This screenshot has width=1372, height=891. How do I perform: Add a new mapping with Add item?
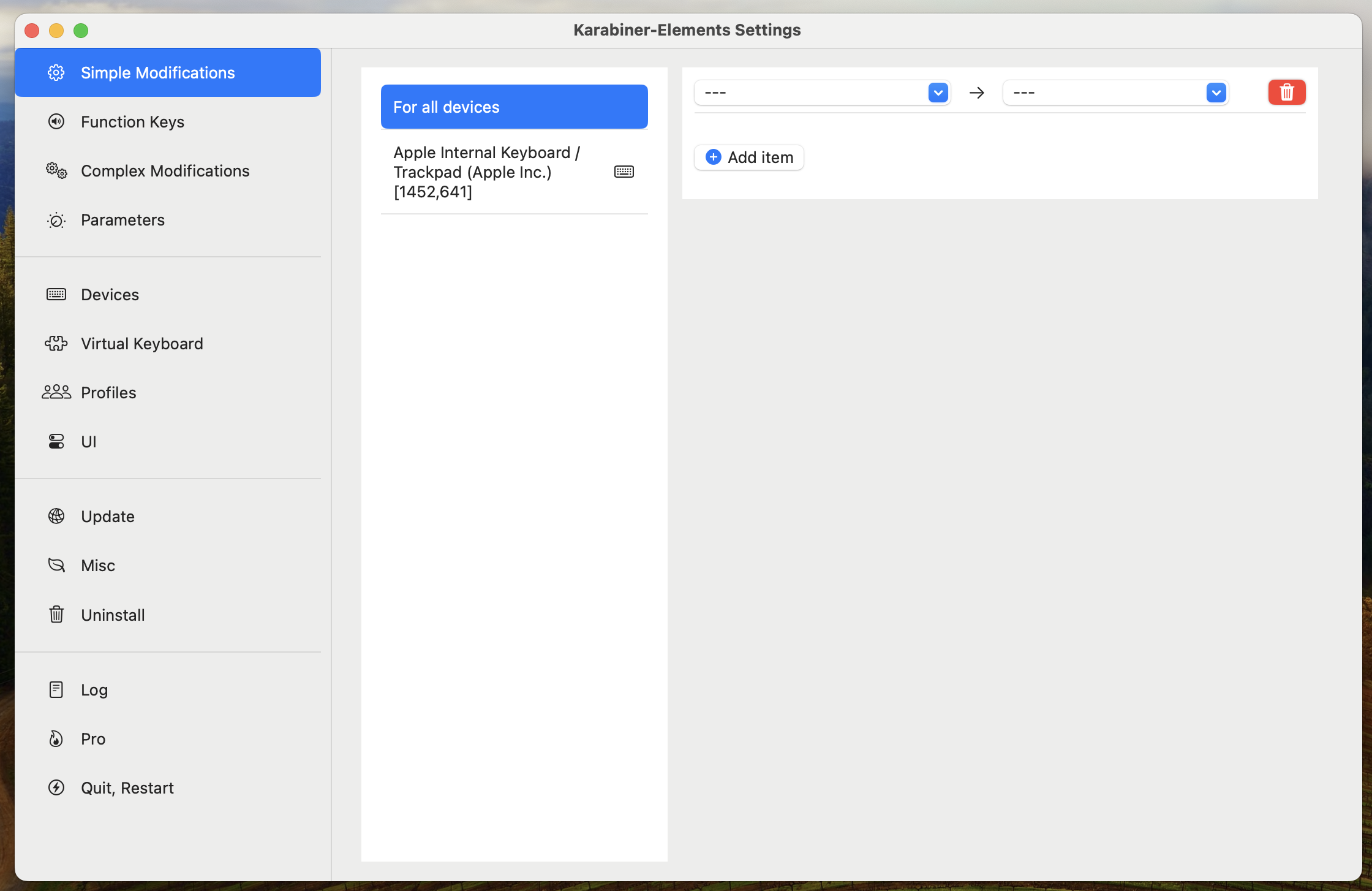(749, 157)
